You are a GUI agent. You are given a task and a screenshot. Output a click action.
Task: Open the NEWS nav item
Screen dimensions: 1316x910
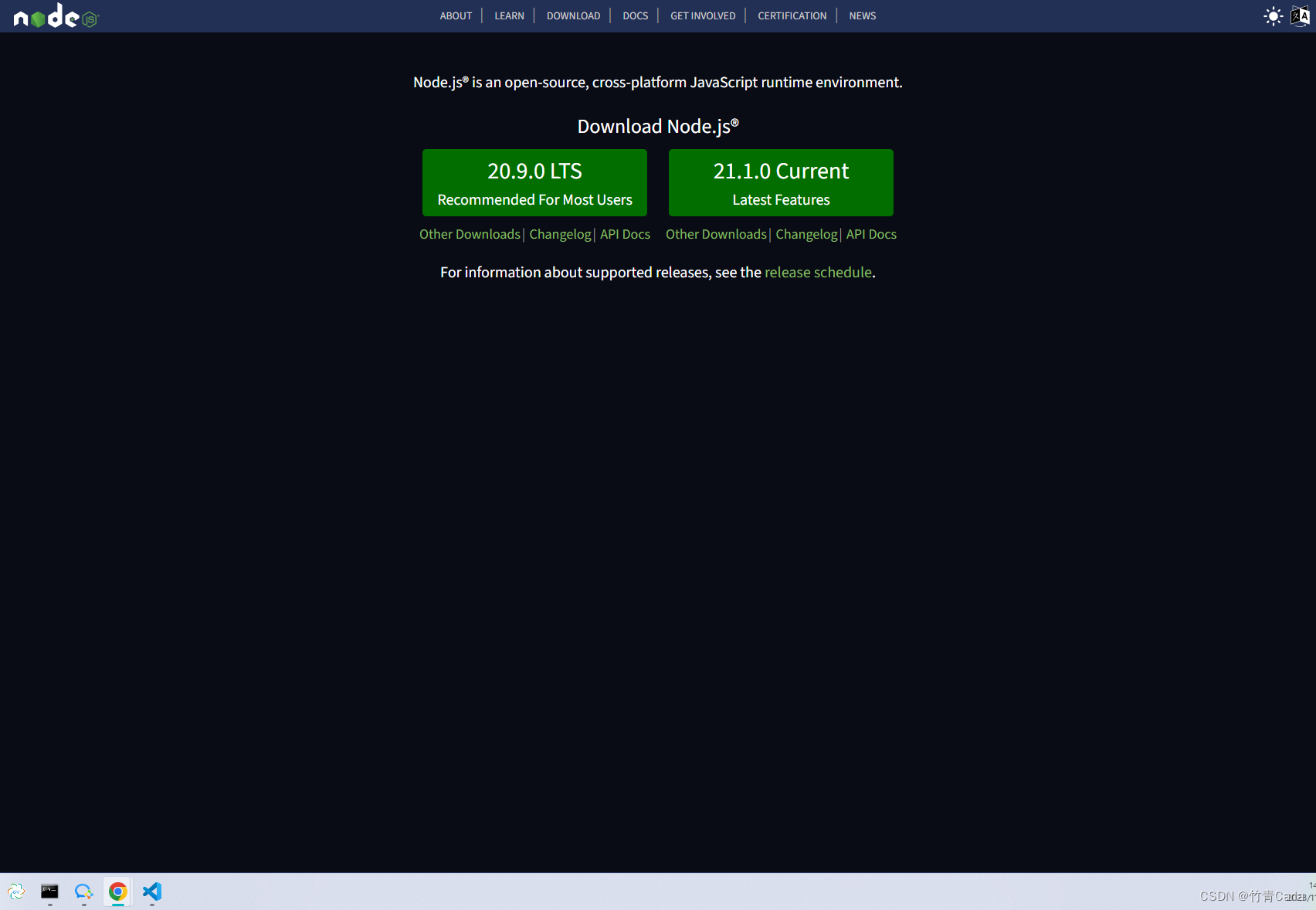coord(863,16)
